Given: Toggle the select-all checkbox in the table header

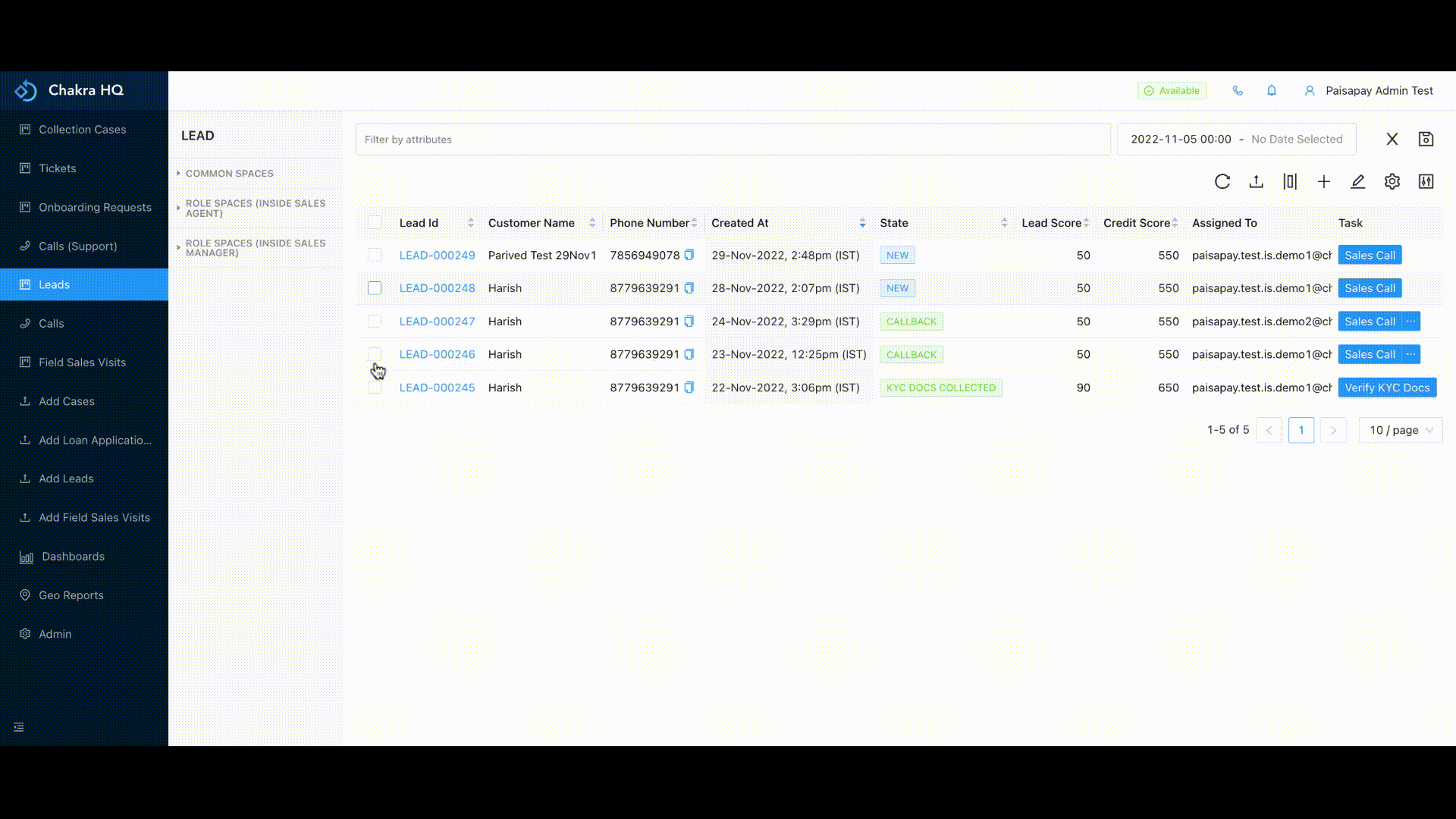Looking at the screenshot, I should pyautogui.click(x=375, y=223).
